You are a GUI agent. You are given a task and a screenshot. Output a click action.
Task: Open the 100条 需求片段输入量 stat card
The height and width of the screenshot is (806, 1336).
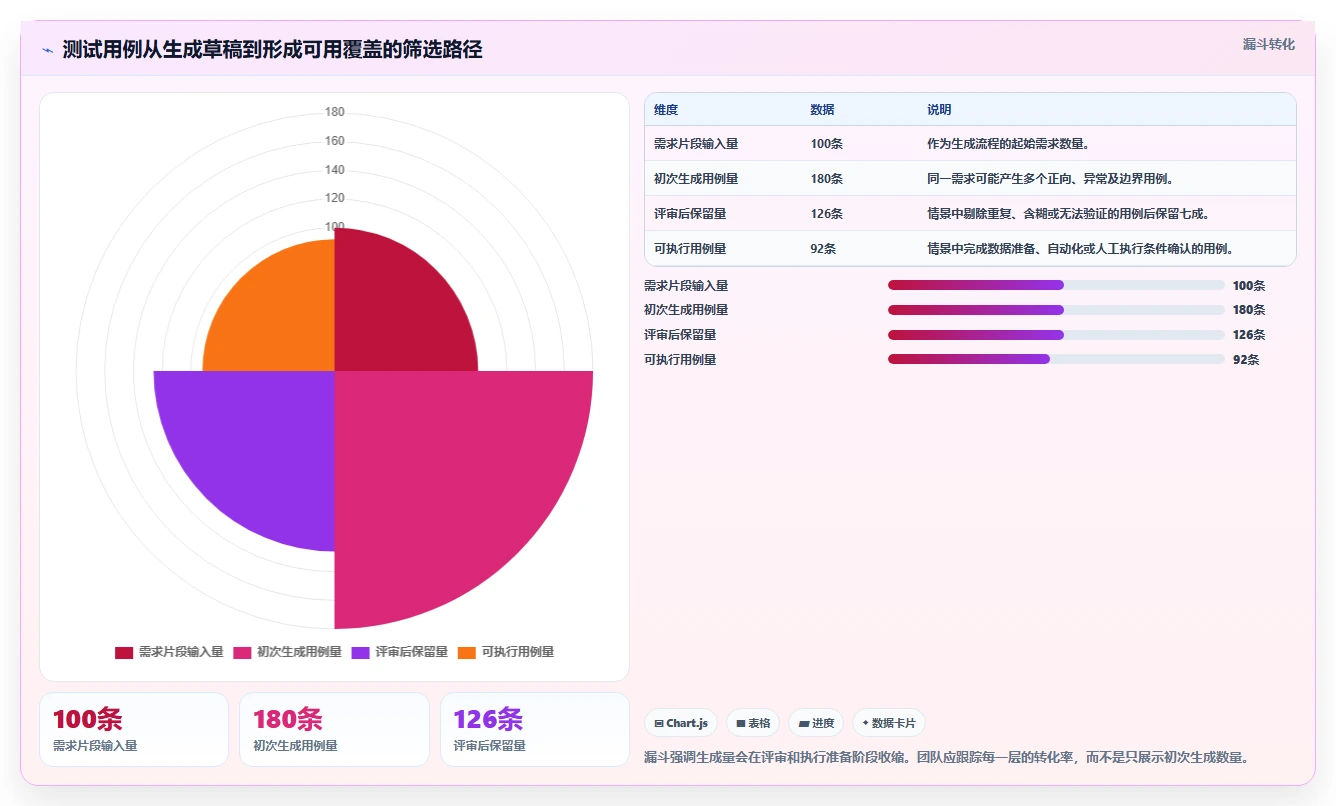(134, 729)
